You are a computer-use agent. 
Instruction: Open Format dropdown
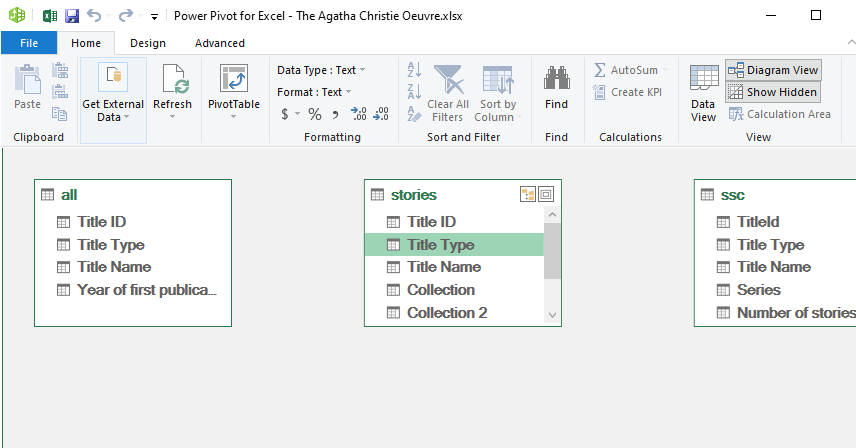pyautogui.click(x=314, y=92)
